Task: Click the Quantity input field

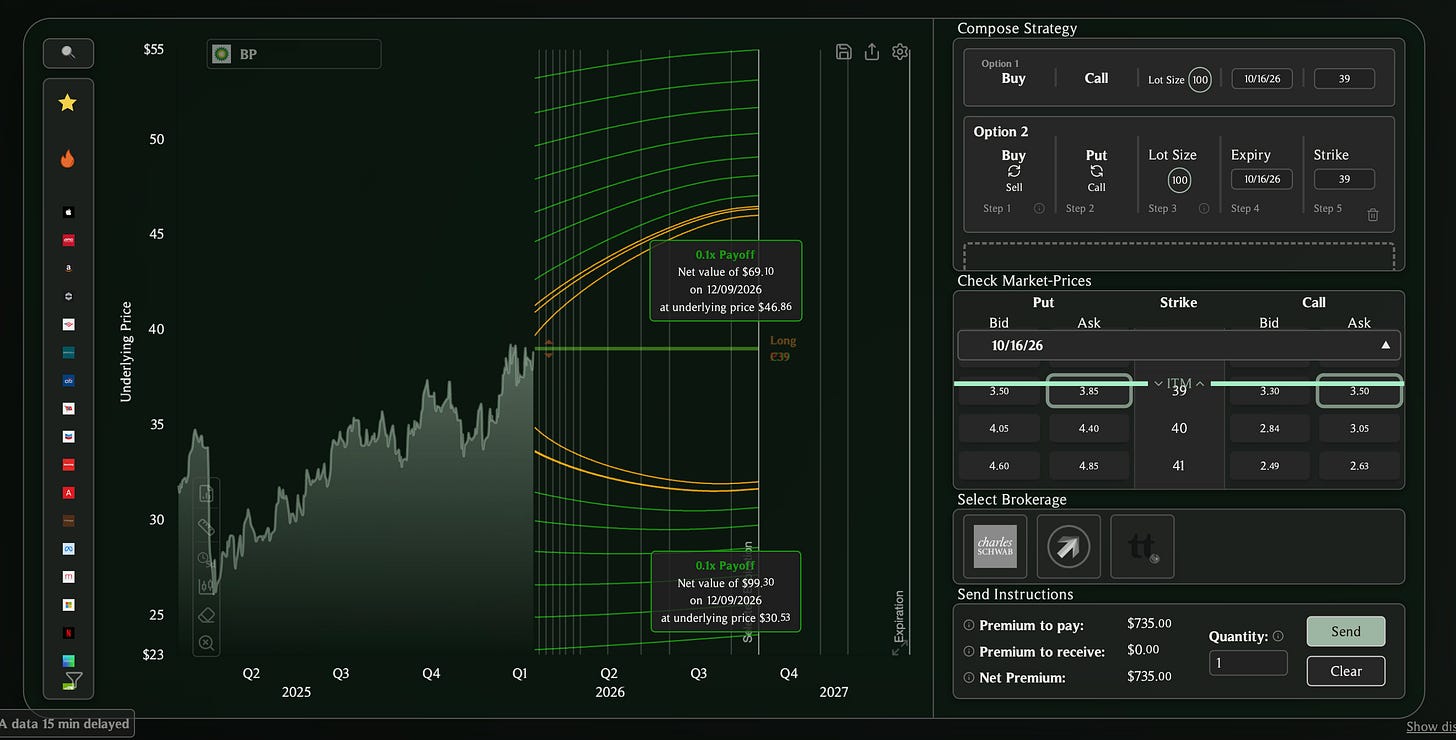Action: click(x=1248, y=662)
